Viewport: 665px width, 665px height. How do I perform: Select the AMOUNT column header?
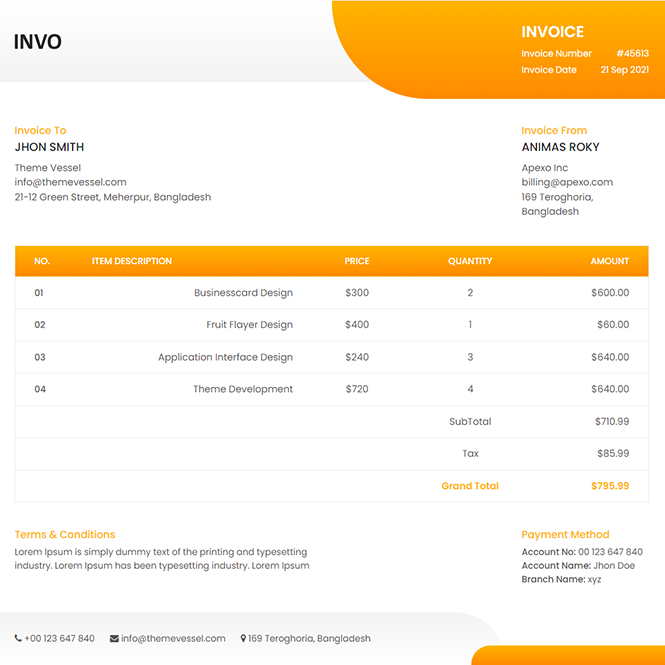pos(609,261)
